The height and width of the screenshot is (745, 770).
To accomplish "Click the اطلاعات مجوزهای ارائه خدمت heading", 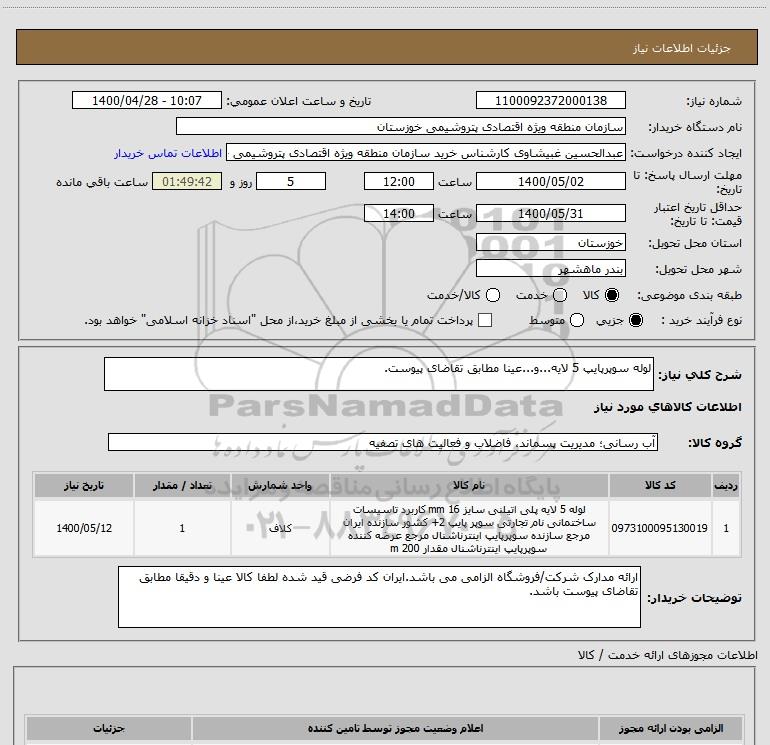I will (668, 655).
